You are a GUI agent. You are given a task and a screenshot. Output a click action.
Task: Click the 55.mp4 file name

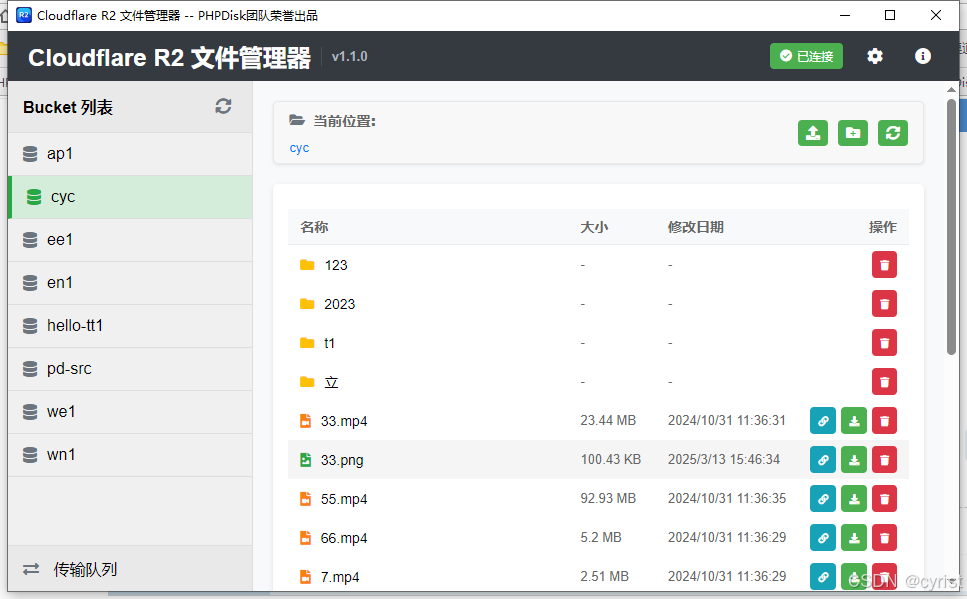(x=344, y=499)
